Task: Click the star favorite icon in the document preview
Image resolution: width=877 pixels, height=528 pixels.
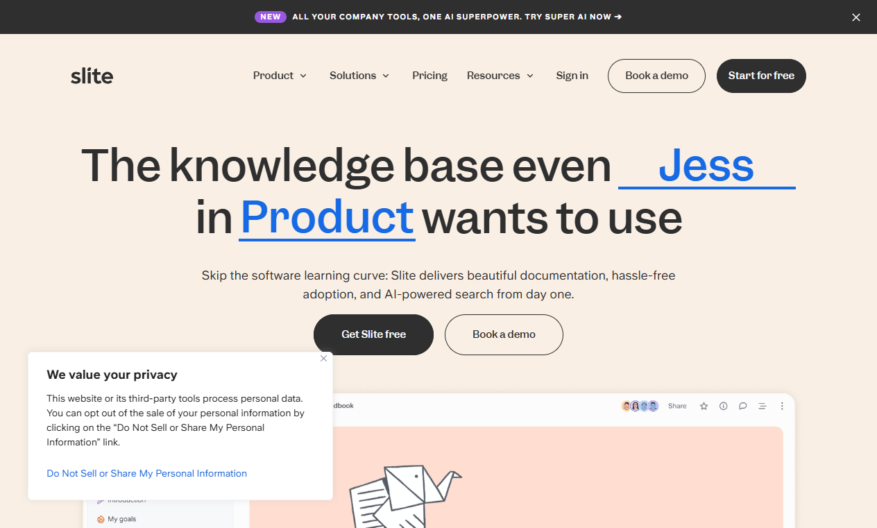Action: (704, 406)
